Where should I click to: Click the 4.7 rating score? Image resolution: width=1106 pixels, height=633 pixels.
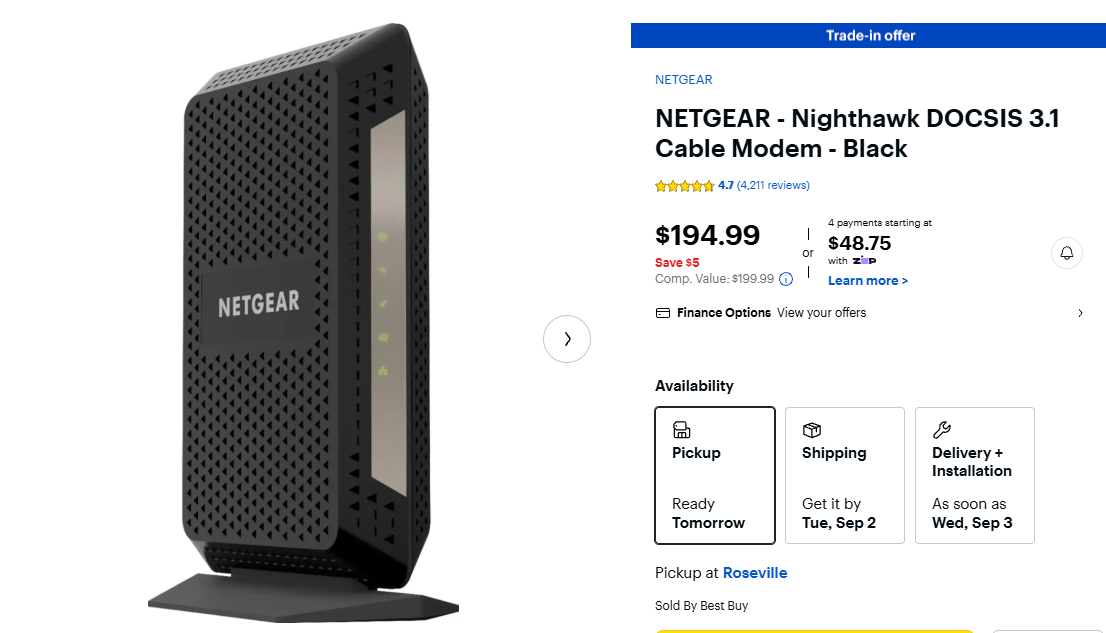click(726, 185)
